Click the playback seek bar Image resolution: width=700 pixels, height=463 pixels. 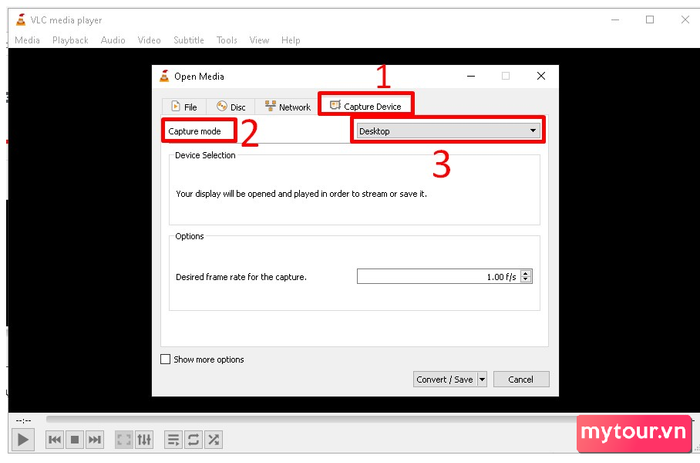300,419
